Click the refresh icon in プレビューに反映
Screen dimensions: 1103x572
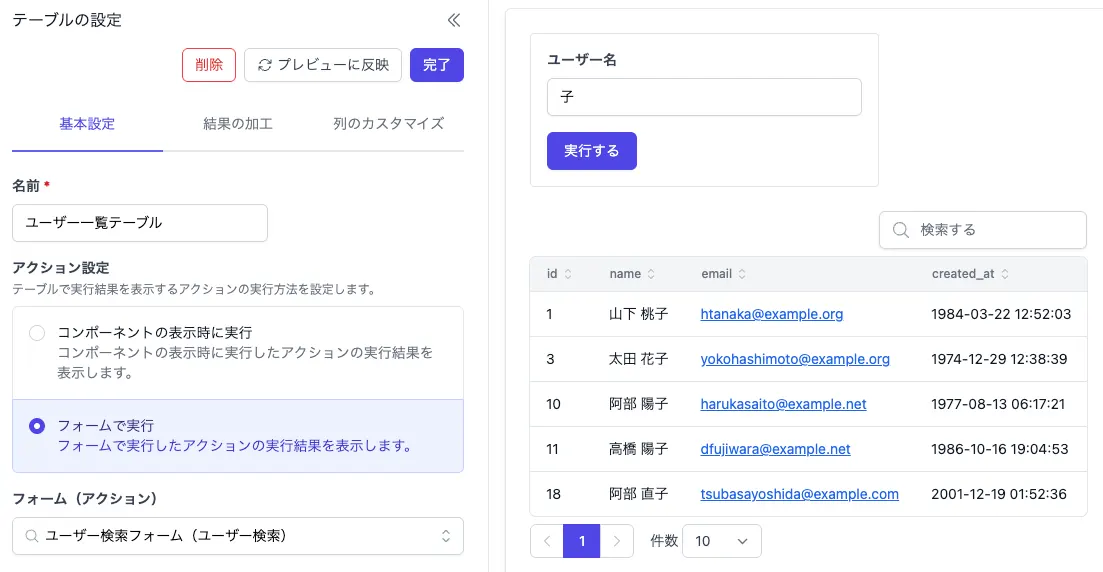pyautogui.click(x=264, y=65)
